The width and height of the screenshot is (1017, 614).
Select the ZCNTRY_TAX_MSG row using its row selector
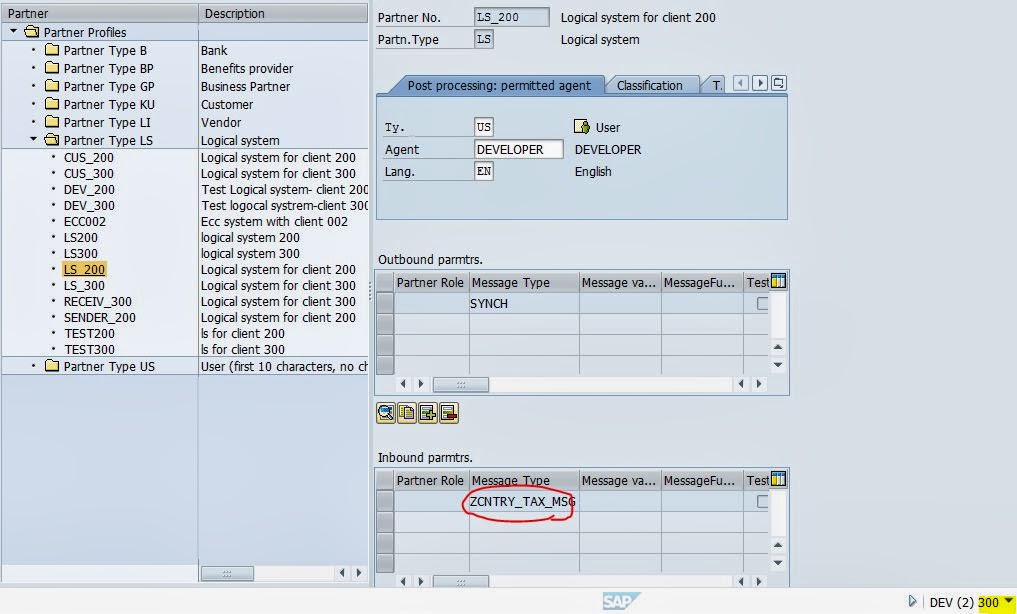tap(385, 501)
